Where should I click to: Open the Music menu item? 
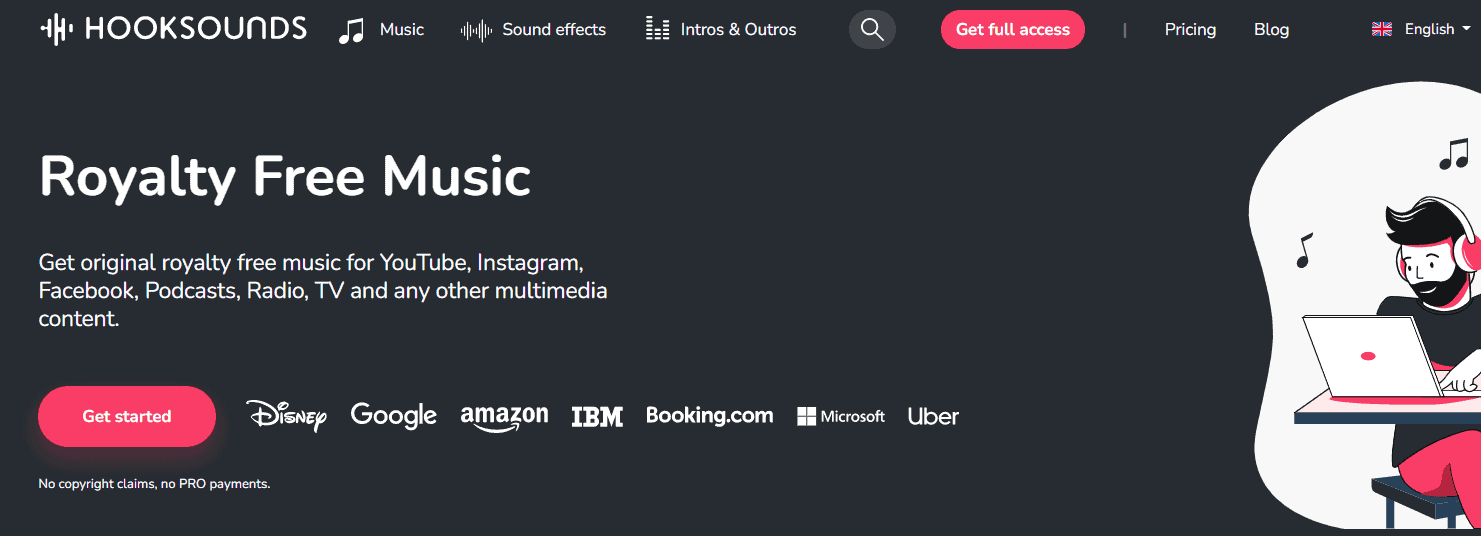[402, 30]
